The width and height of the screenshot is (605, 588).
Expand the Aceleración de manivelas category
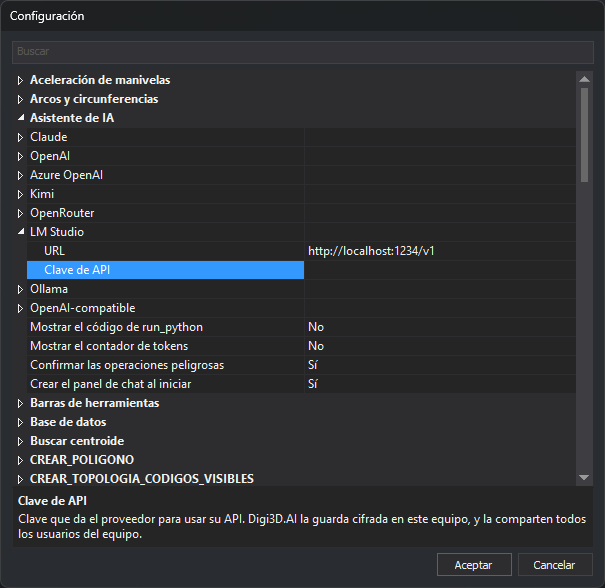(20, 80)
